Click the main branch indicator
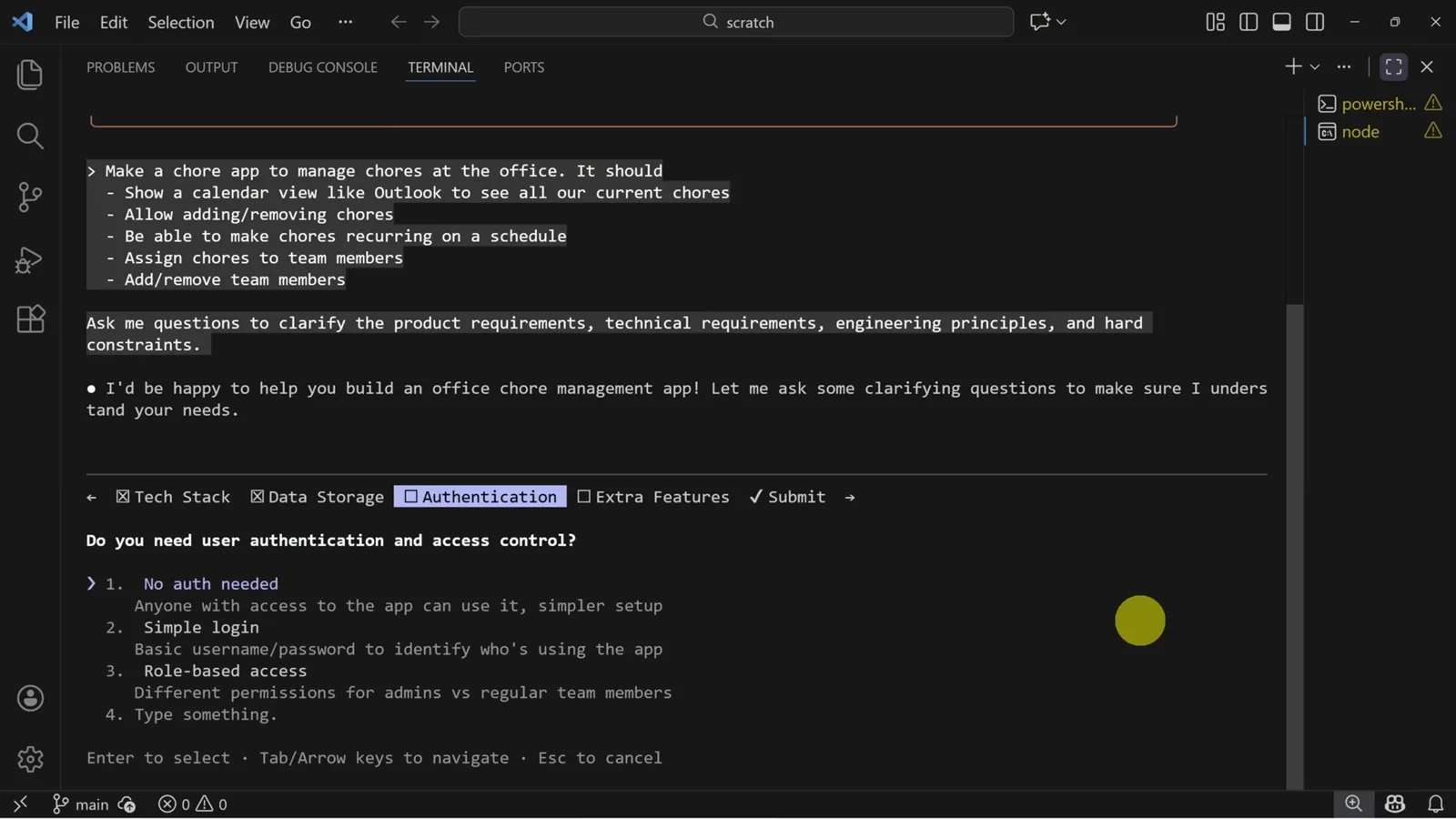Screen dimensions: 1456x819 point(81,804)
